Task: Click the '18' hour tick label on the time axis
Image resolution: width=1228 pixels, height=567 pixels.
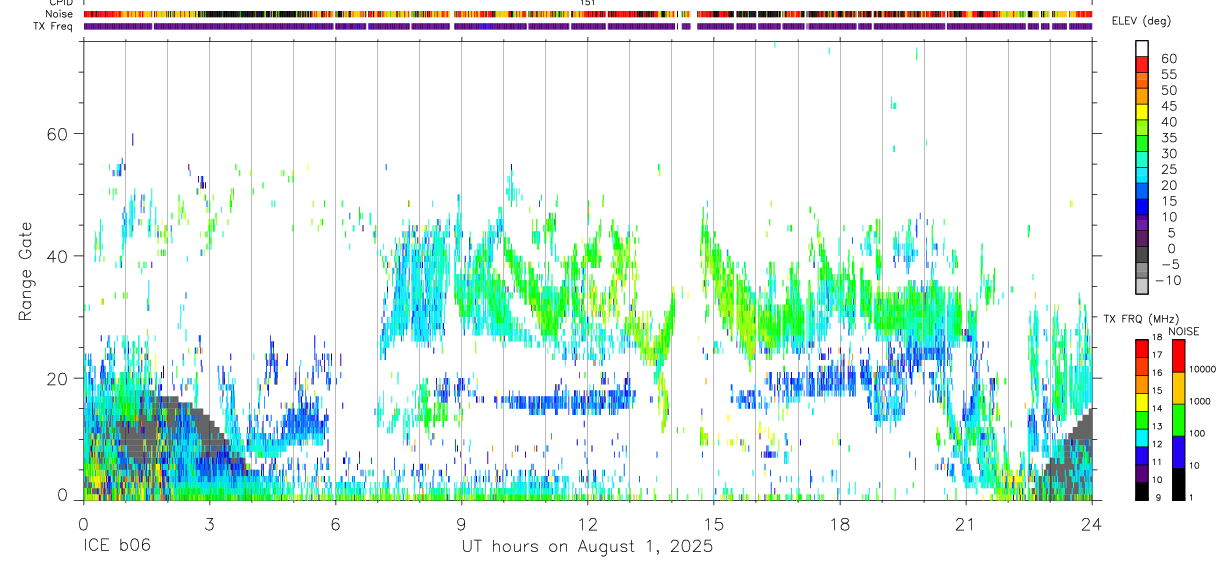Action: coord(839,523)
